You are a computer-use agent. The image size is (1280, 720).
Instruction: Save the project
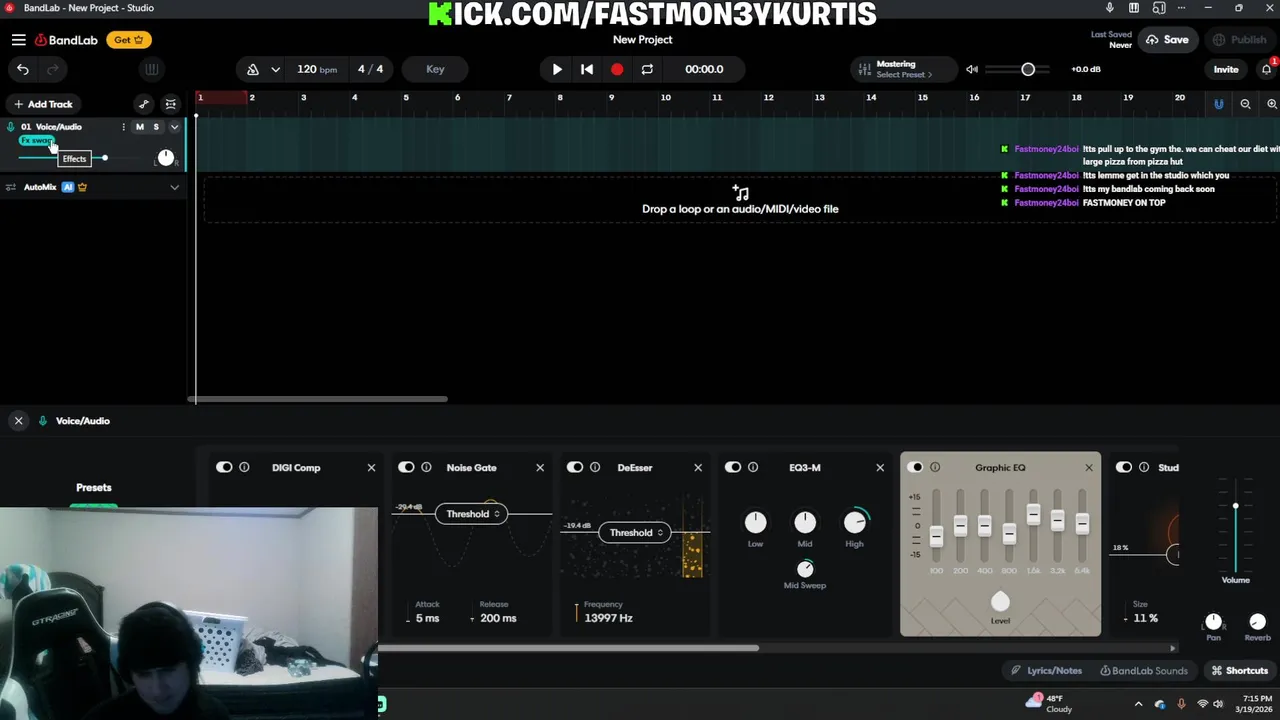[1167, 40]
